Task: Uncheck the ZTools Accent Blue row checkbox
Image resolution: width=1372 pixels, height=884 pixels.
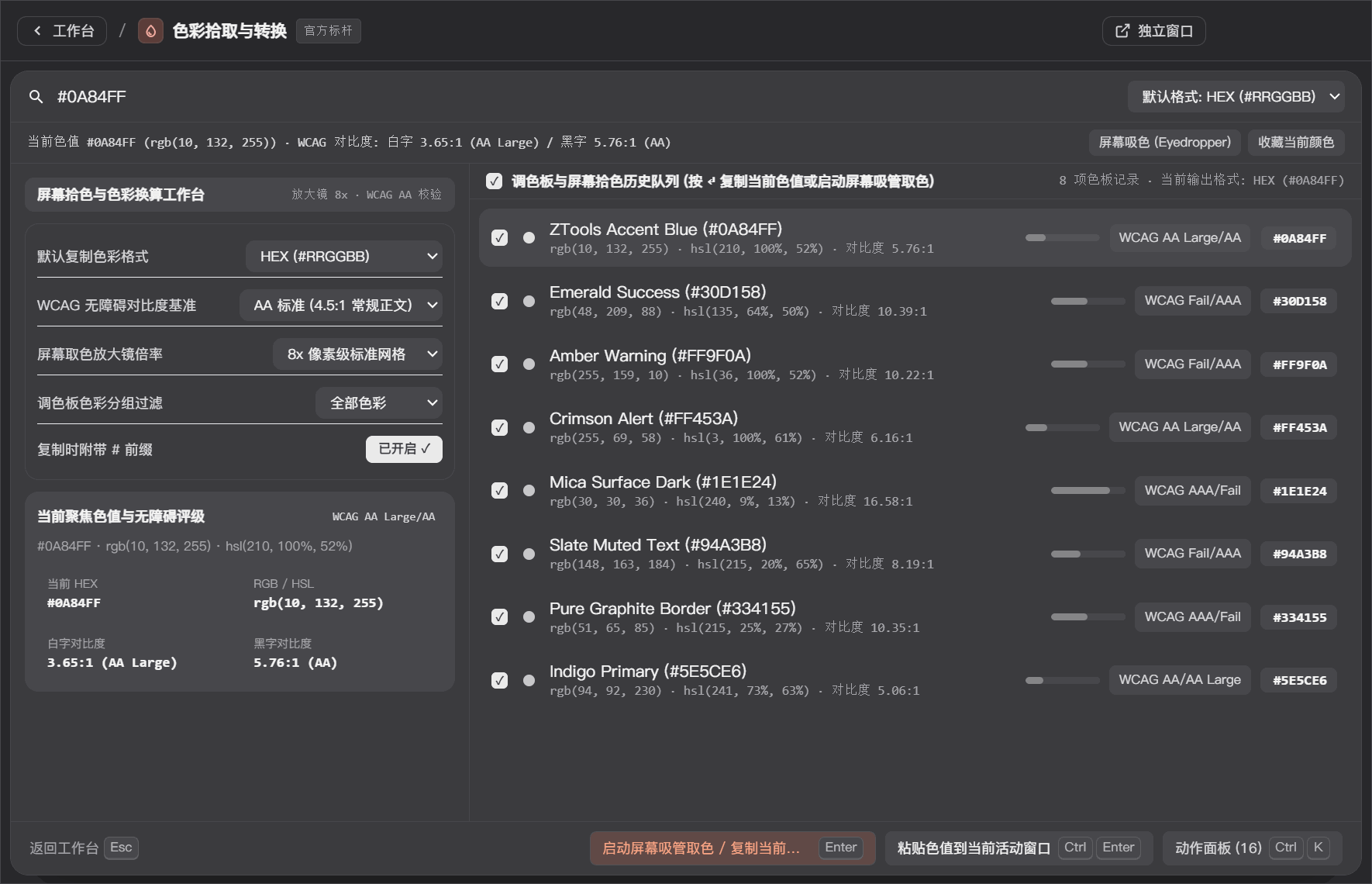Action: 500,238
